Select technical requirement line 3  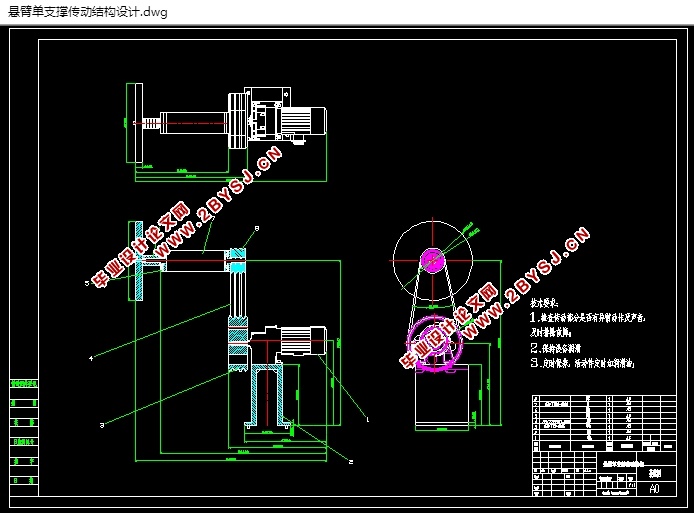coord(582,363)
